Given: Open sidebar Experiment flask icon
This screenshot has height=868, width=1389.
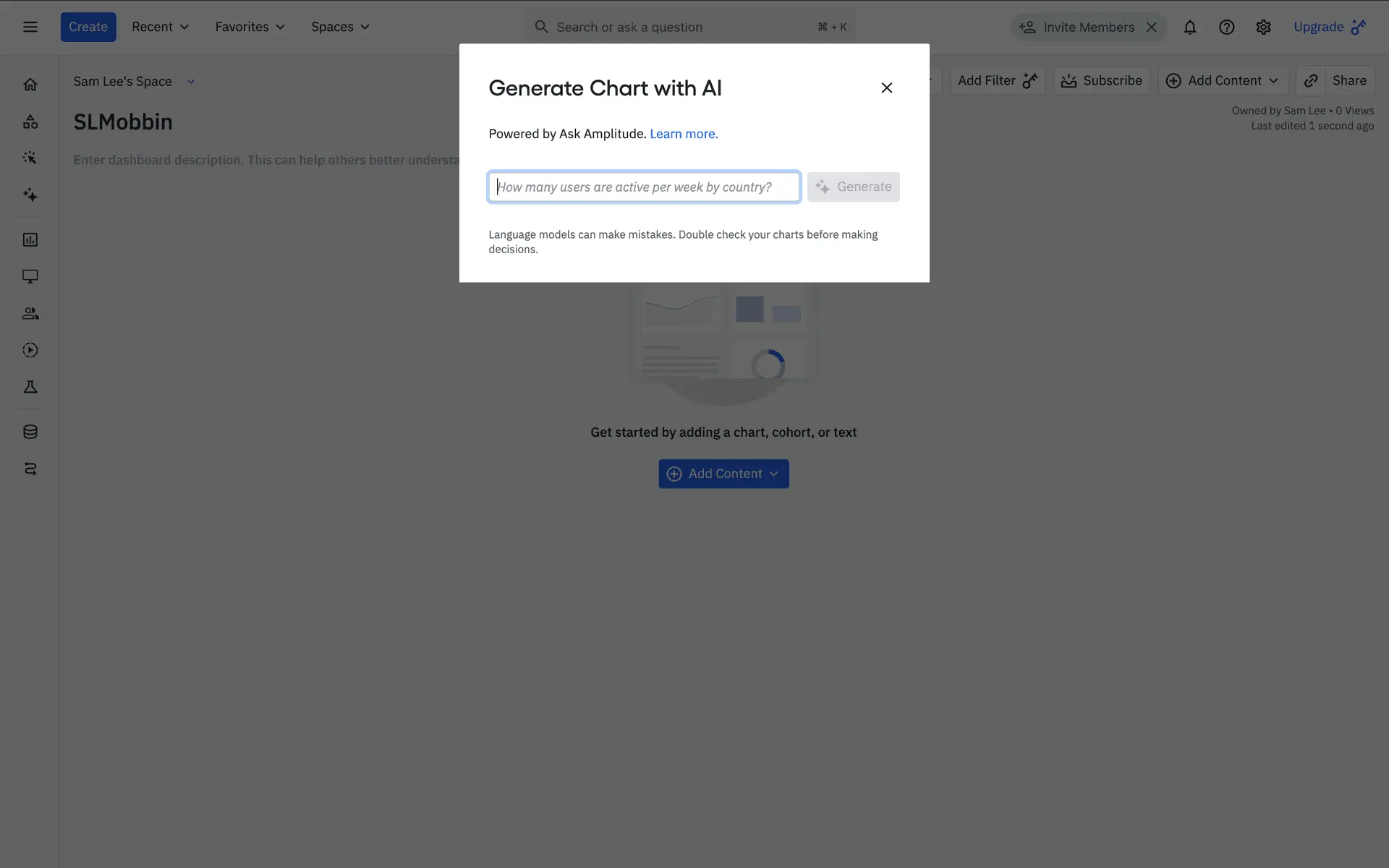Looking at the screenshot, I should (x=30, y=387).
